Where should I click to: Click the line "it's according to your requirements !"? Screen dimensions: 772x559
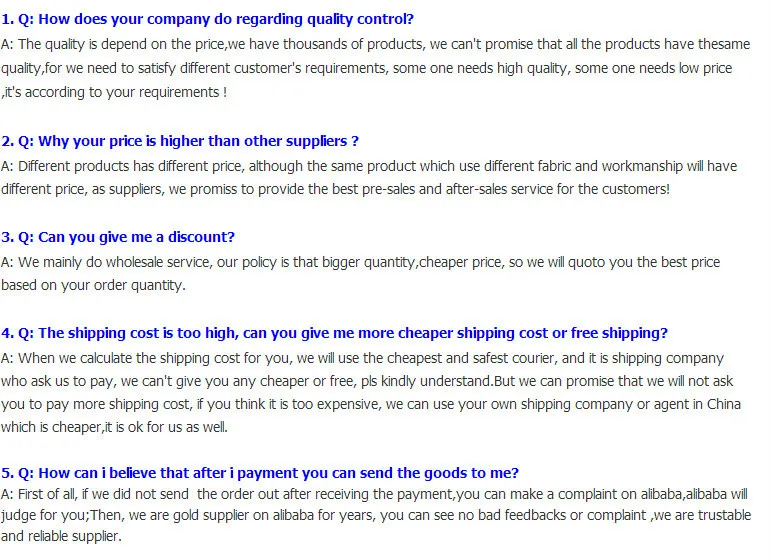[115, 92]
